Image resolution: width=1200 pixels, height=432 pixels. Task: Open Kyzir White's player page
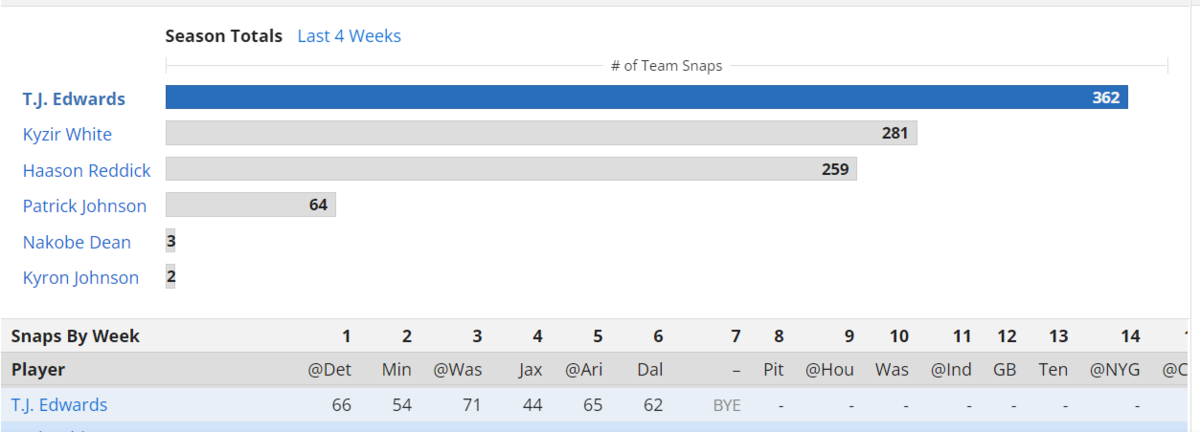[x=67, y=134]
